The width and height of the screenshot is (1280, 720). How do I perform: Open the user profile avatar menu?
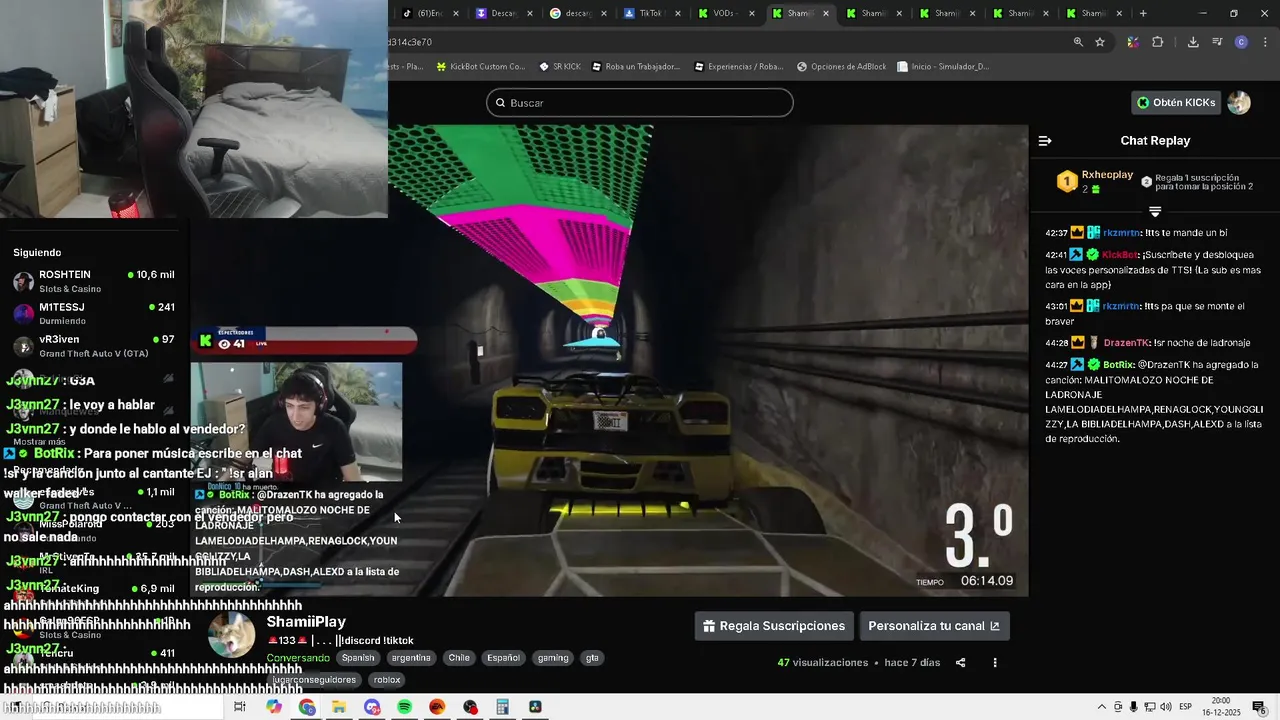pyautogui.click(x=1239, y=102)
